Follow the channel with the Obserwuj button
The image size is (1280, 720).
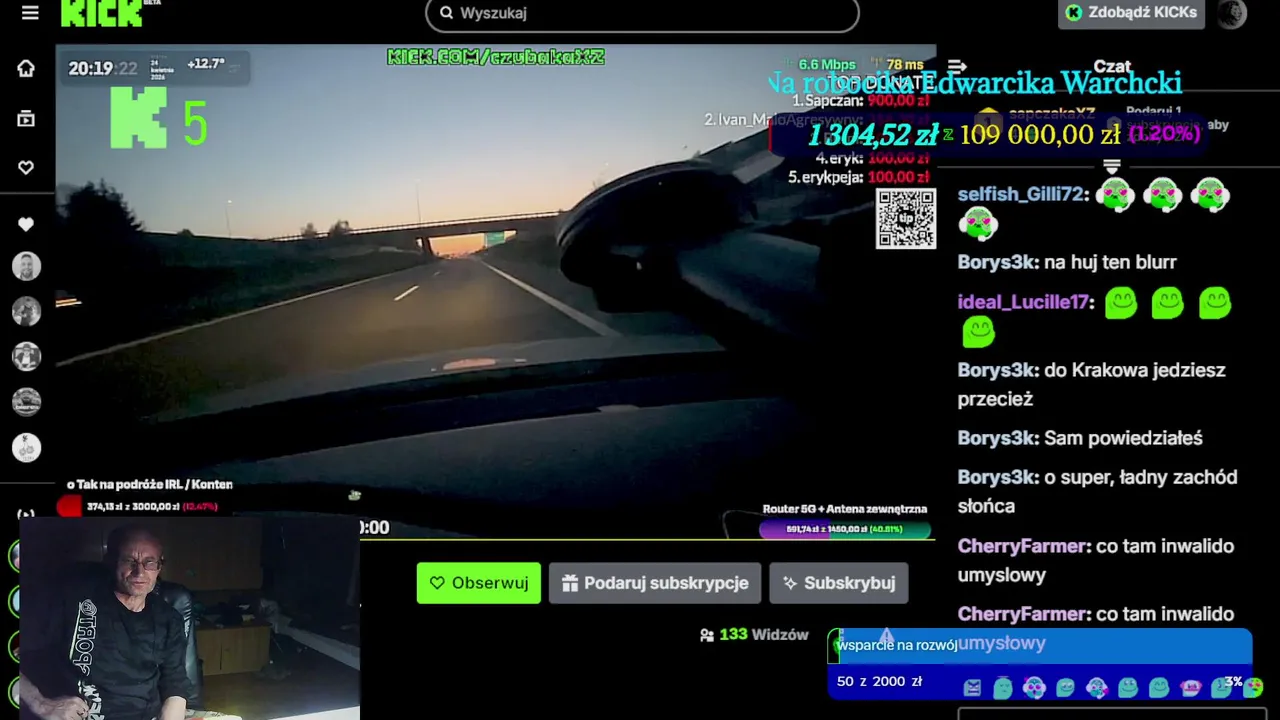[479, 583]
